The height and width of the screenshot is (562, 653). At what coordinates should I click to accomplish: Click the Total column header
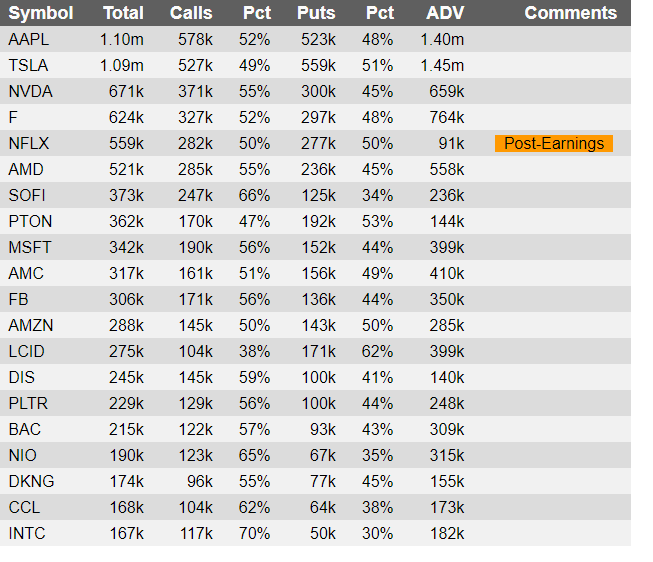[123, 13]
